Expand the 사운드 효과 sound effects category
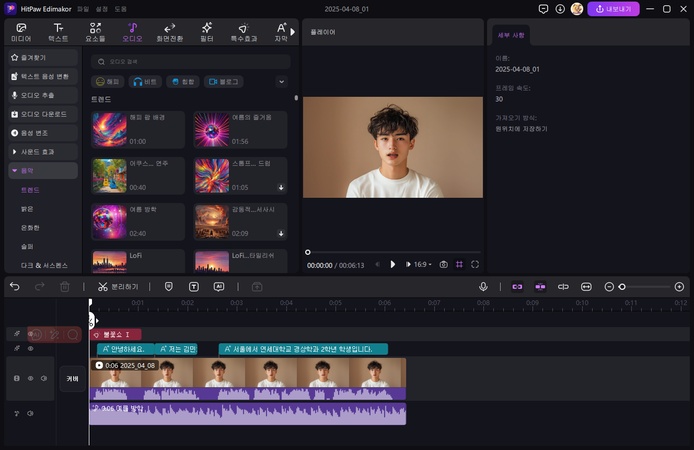The width and height of the screenshot is (694, 450). [x=43, y=152]
